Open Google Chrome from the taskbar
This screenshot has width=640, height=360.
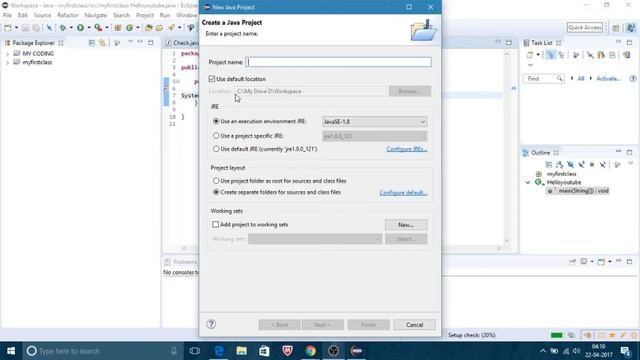click(x=311, y=351)
